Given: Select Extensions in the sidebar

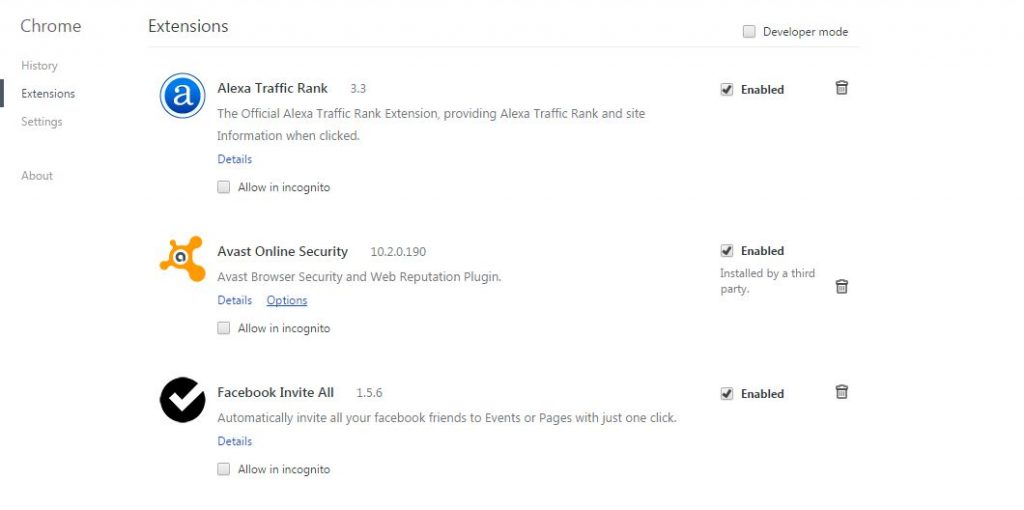Looking at the screenshot, I should (x=48, y=93).
